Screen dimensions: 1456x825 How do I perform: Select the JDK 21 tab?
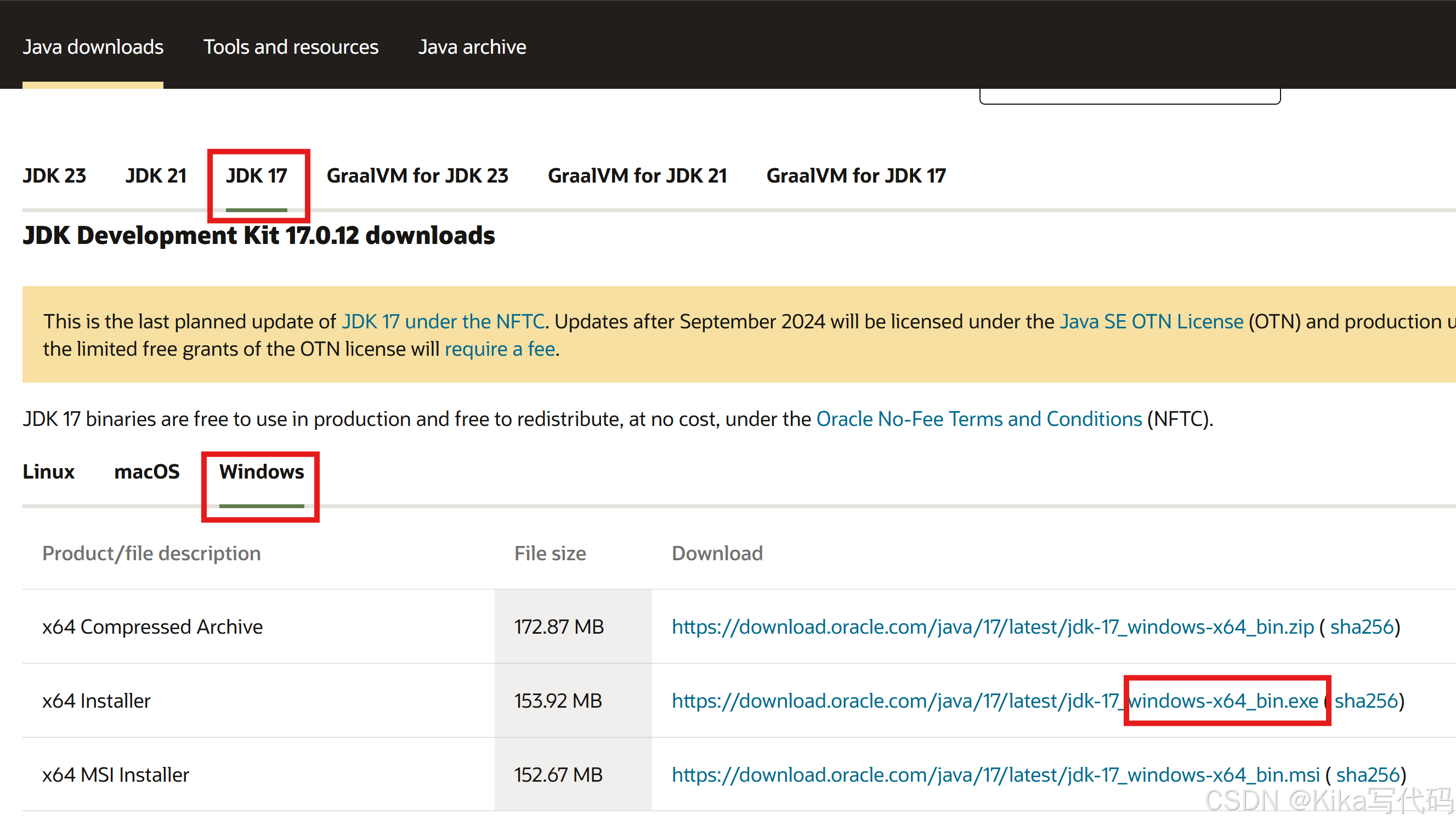(x=156, y=175)
